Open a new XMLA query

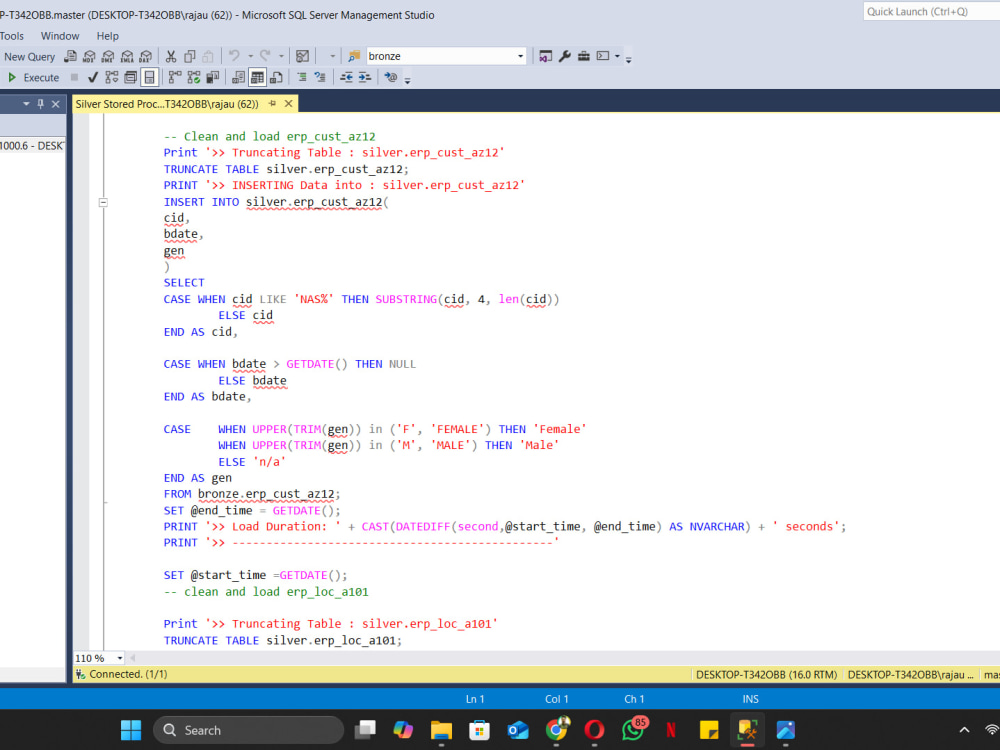coord(128,57)
